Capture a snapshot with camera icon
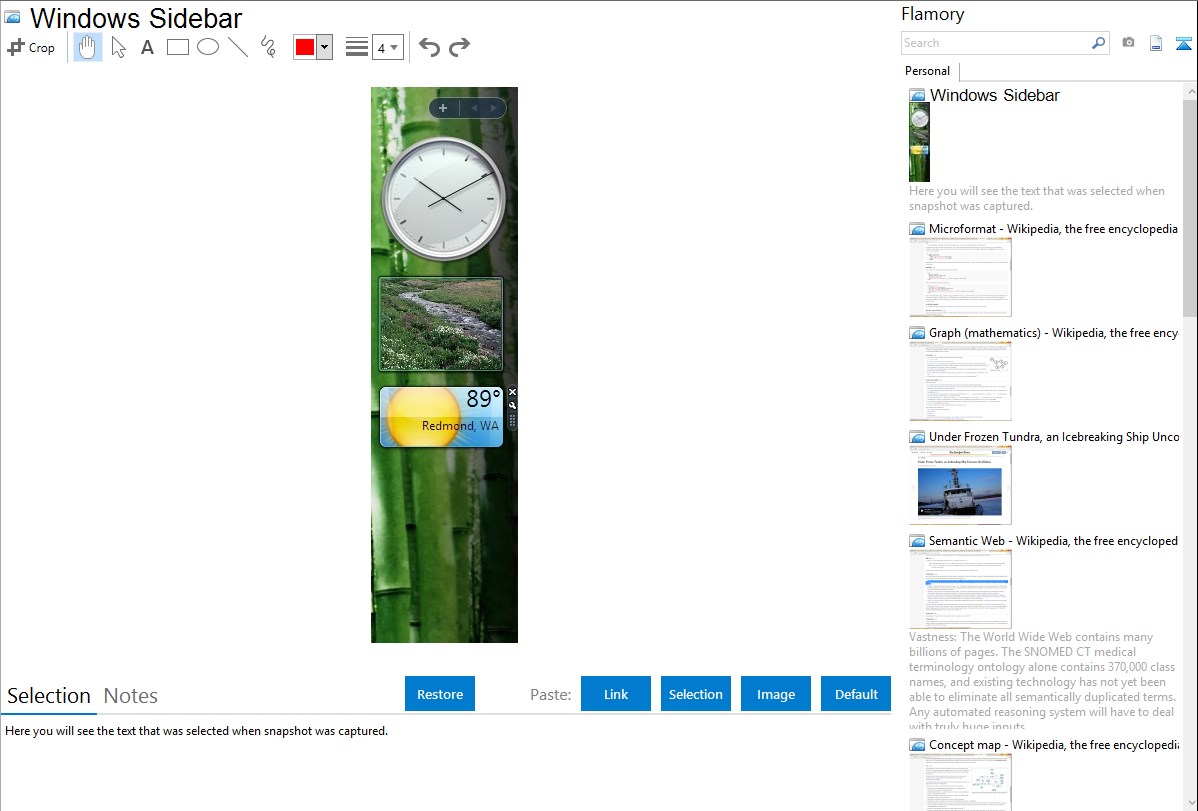The height and width of the screenshot is (811, 1198). pos(1128,43)
